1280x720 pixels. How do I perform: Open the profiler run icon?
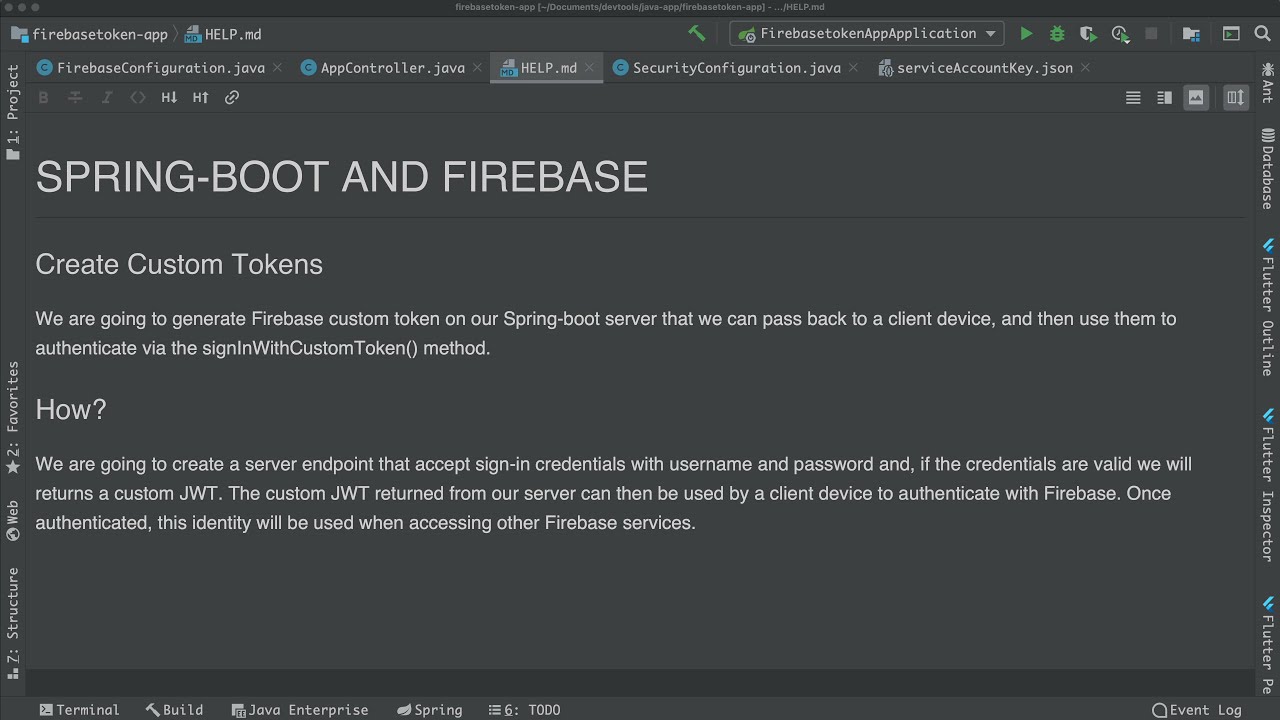tap(1120, 34)
